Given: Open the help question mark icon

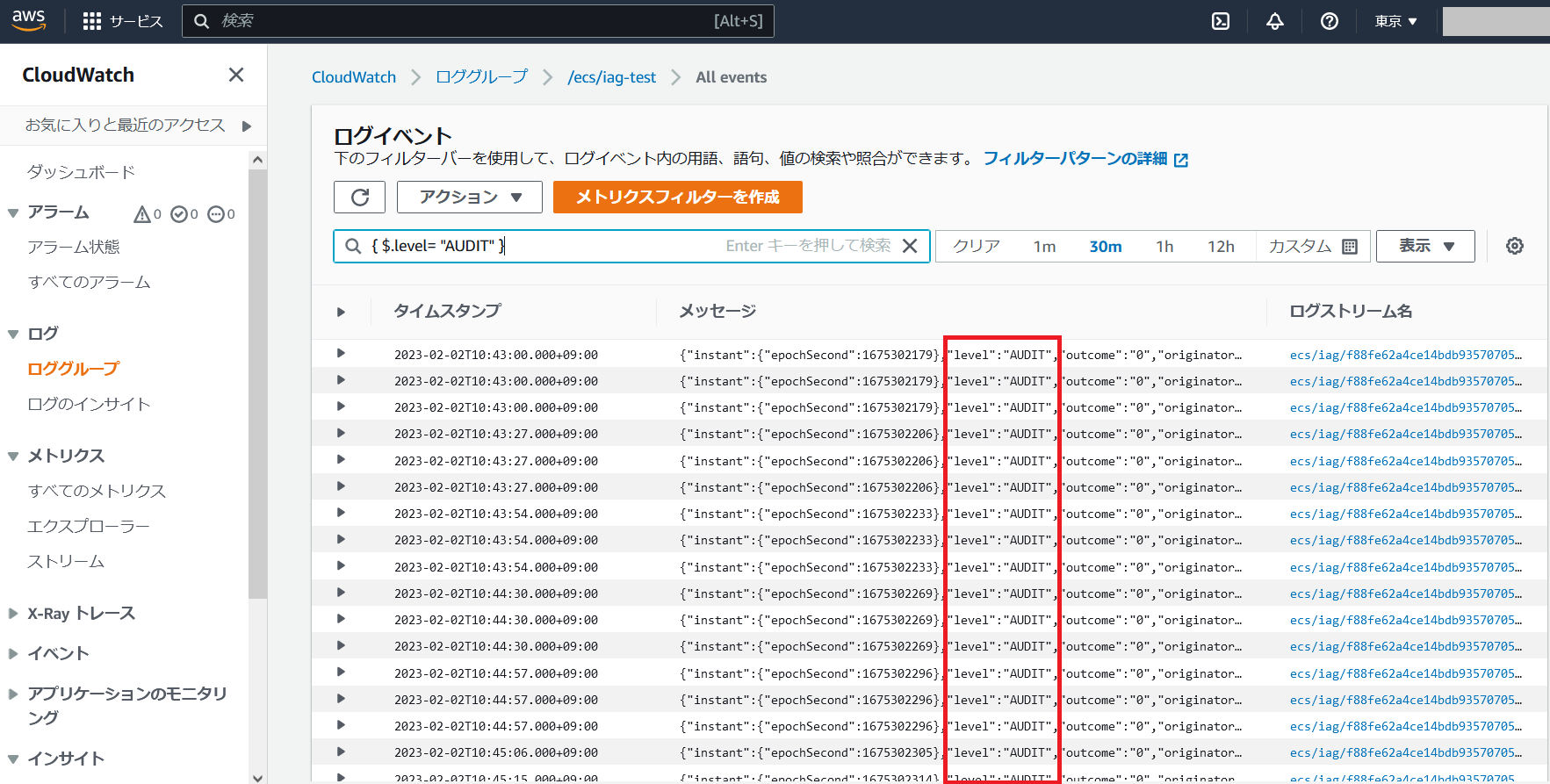Looking at the screenshot, I should coord(1330,21).
